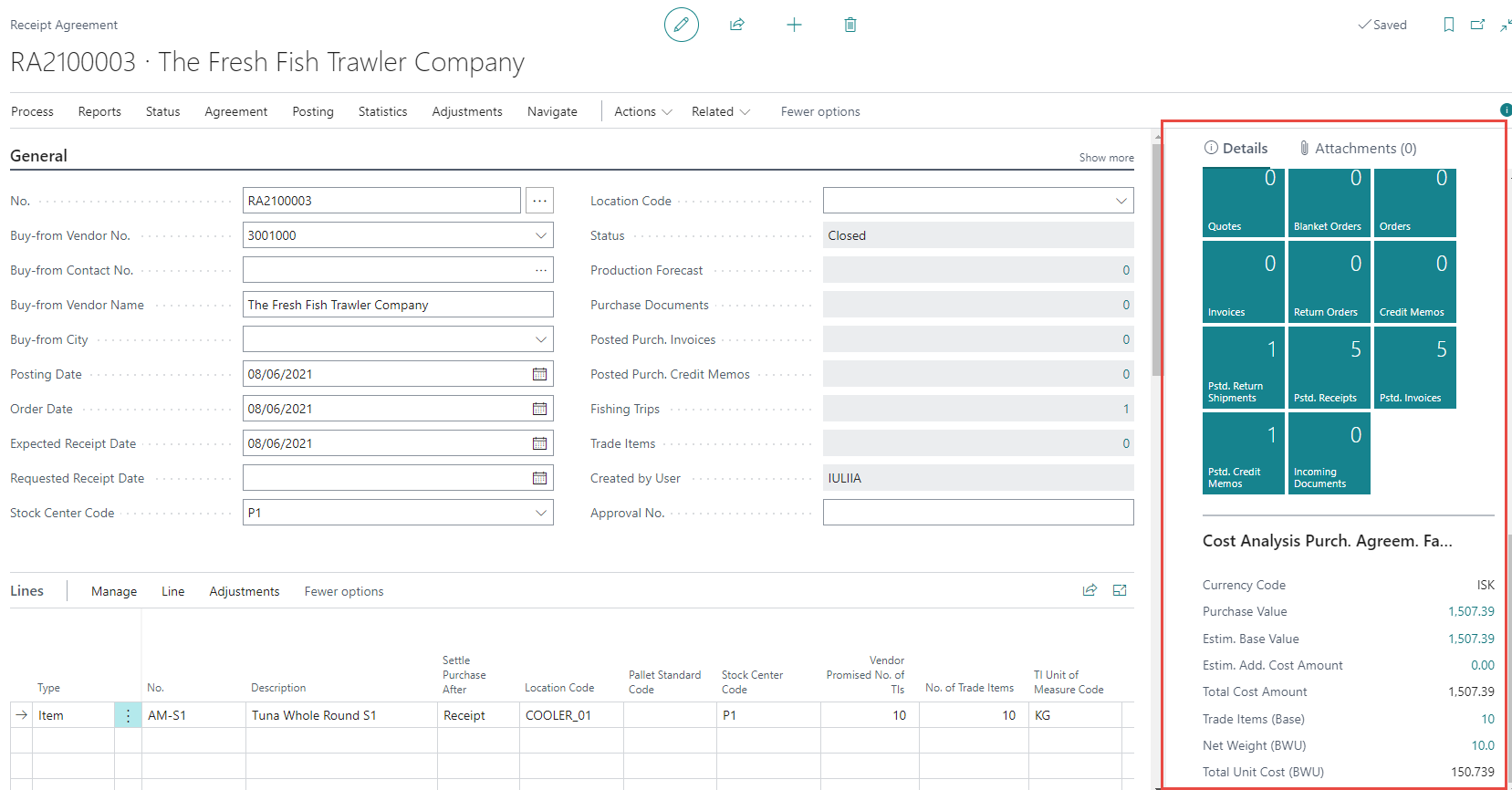
Task: Click the Lines section share icon
Action: pyautogui.click(x=1090, y=590)
